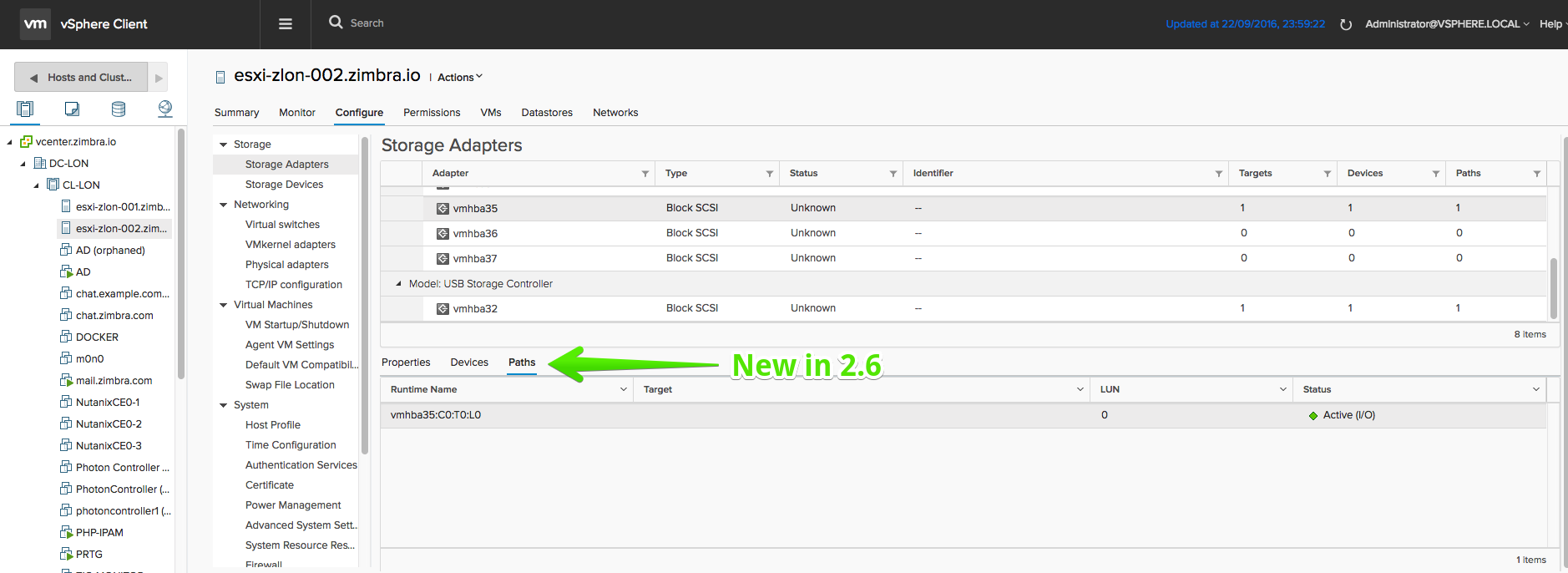Click the adapters table vertical scrollbar
Screen dimensions: 1568x573
(x=1554, y=289)
